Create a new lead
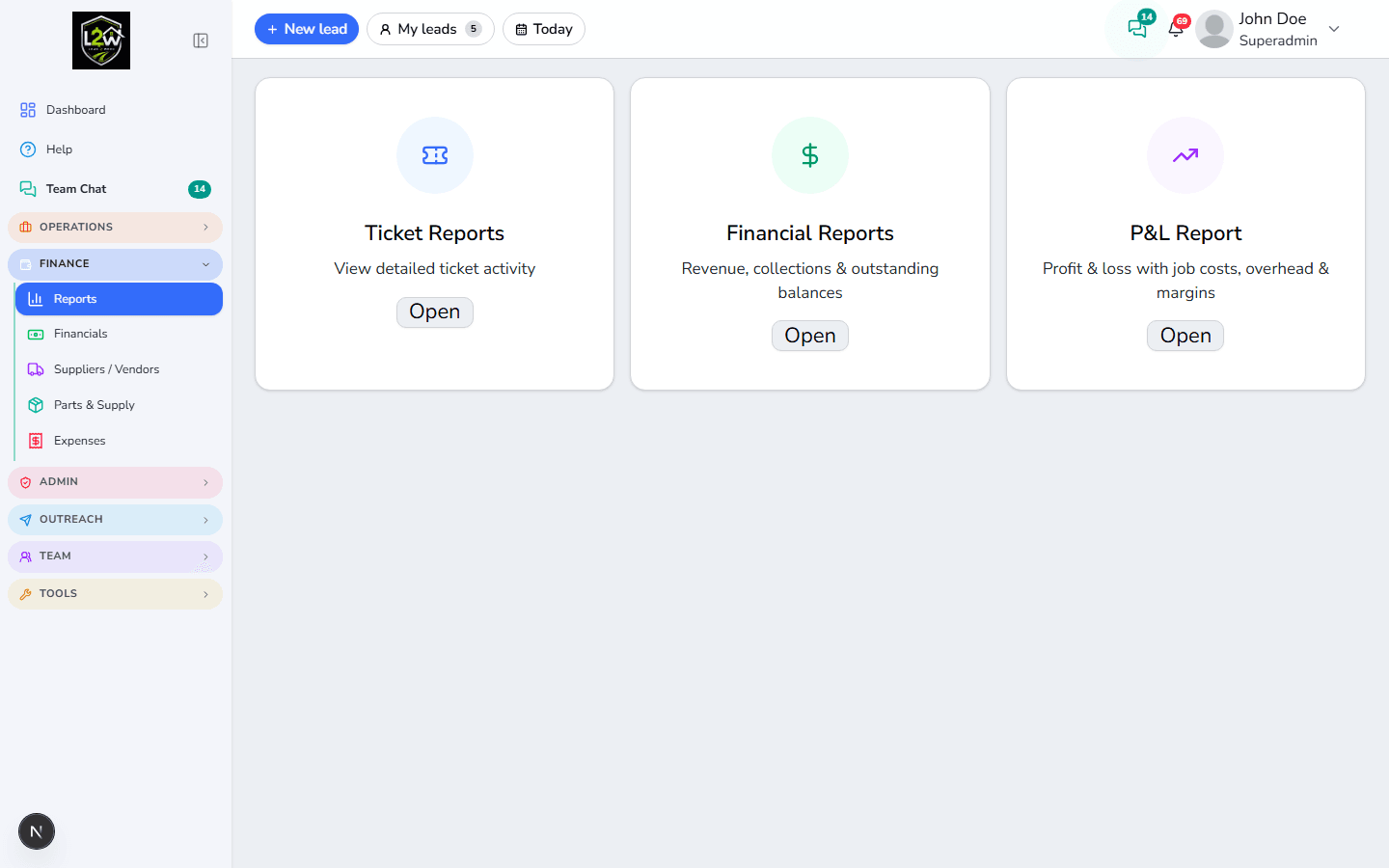This screenshot has height=868, width=1389. 307,29
